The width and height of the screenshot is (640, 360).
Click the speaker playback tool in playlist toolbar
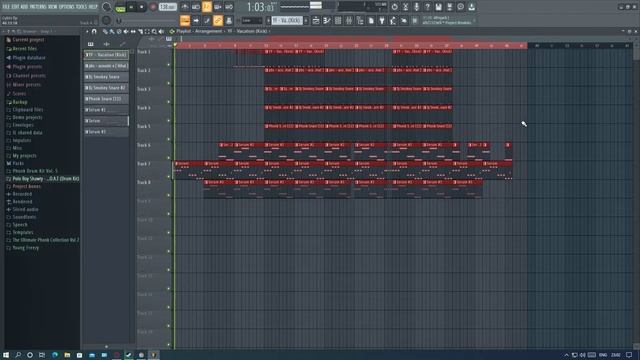coord(161,31)
